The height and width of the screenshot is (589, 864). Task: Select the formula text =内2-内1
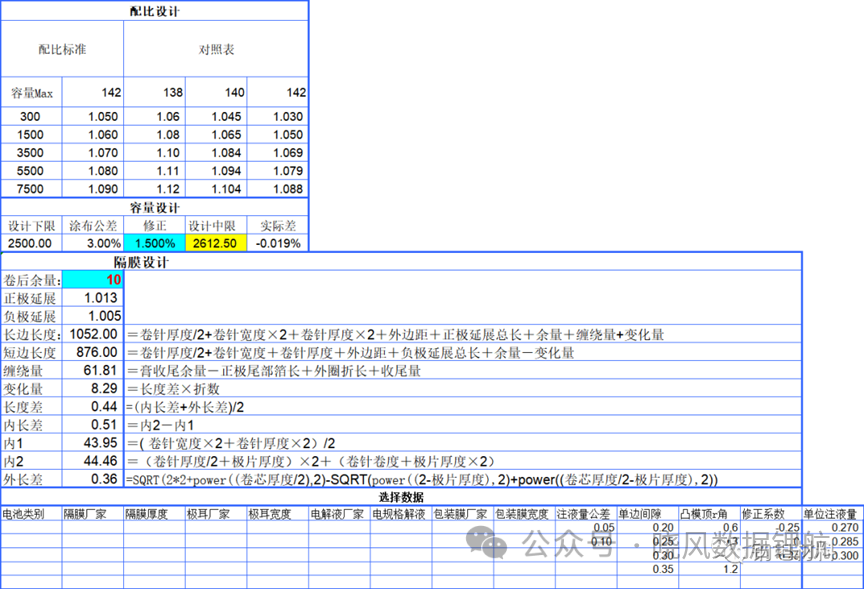coord(160,425)
